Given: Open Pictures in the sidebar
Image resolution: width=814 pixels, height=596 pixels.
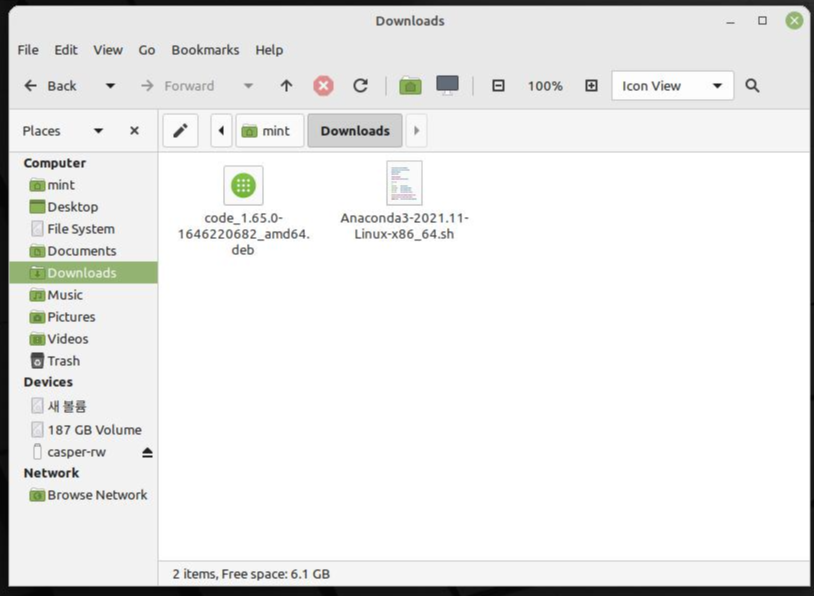Looking at the screenshot, I should click(x=83, y=317).
